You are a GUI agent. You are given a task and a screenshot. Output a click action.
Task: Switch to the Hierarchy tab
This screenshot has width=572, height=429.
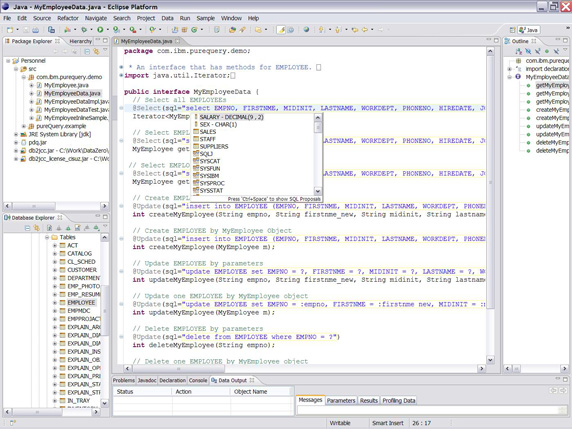tap(81, 41)
